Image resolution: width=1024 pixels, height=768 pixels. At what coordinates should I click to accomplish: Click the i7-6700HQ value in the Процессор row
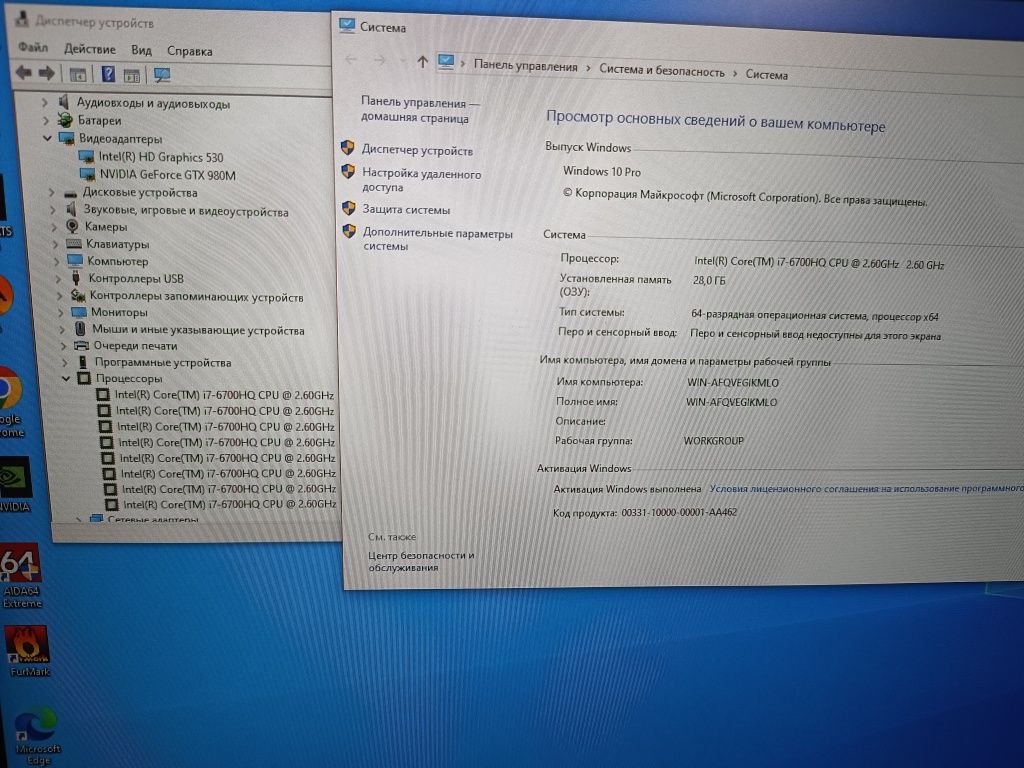pyautogui.click(x=819, y=263)
